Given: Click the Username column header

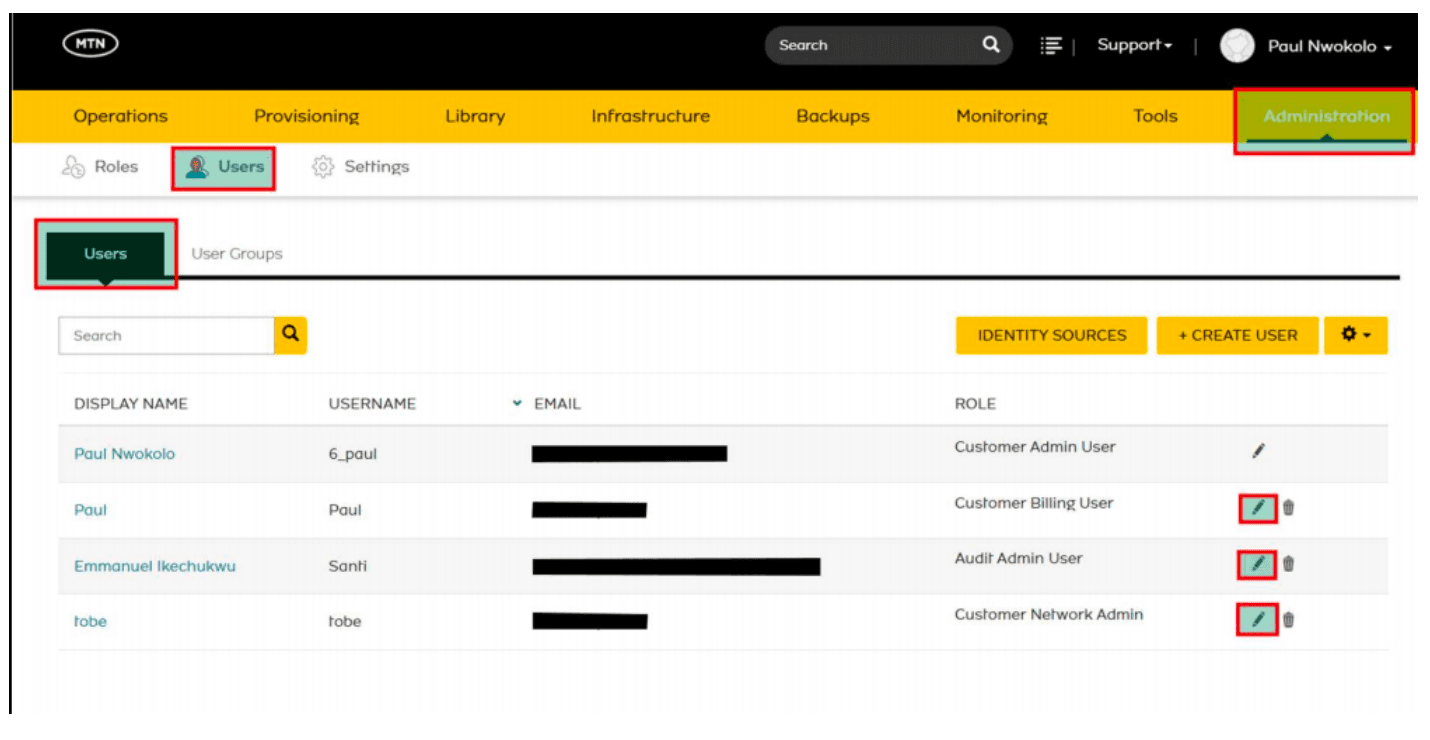Looking at the screenshot, I should click(x=372, y=404).
